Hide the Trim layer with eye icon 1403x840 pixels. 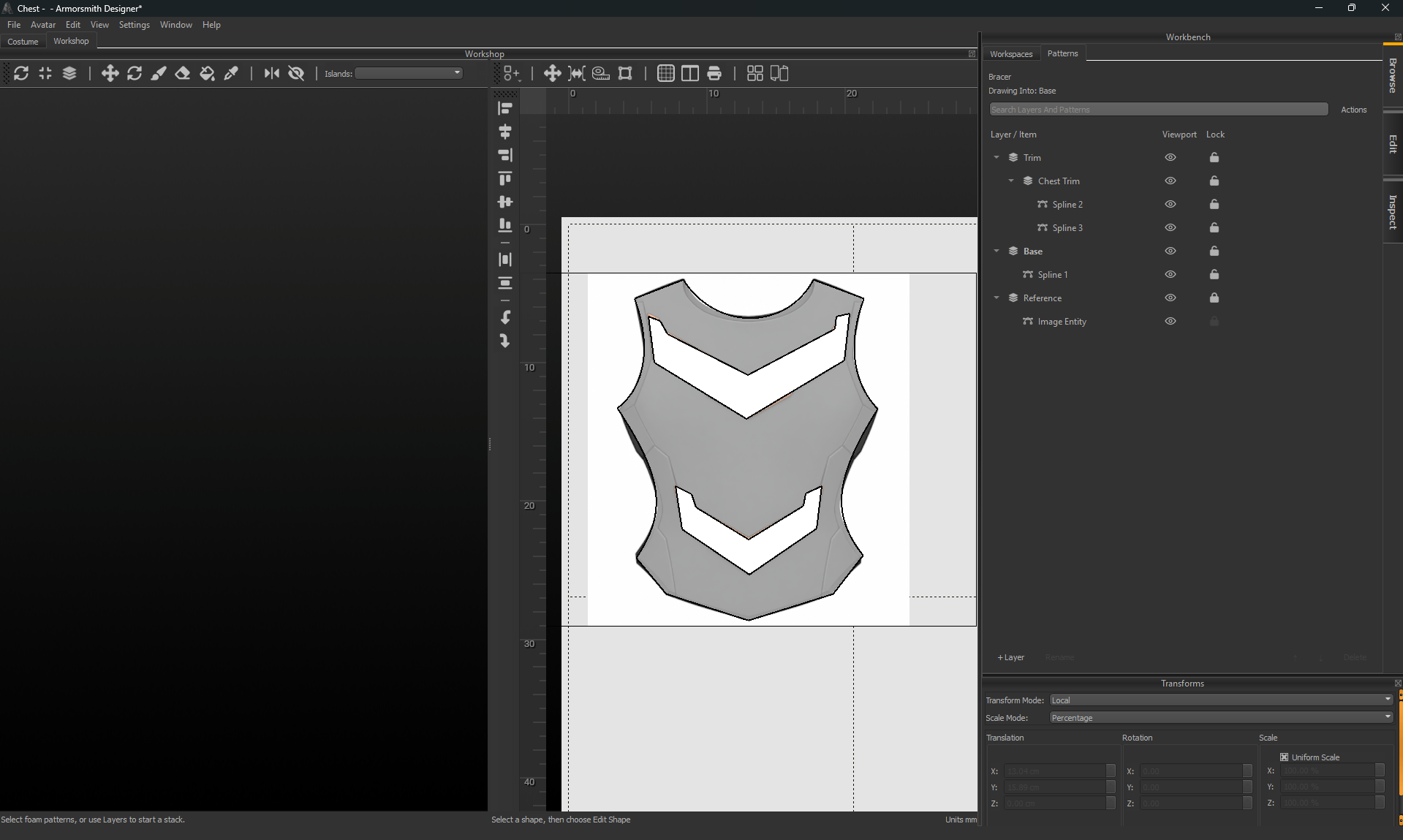tap(1171, 158)
